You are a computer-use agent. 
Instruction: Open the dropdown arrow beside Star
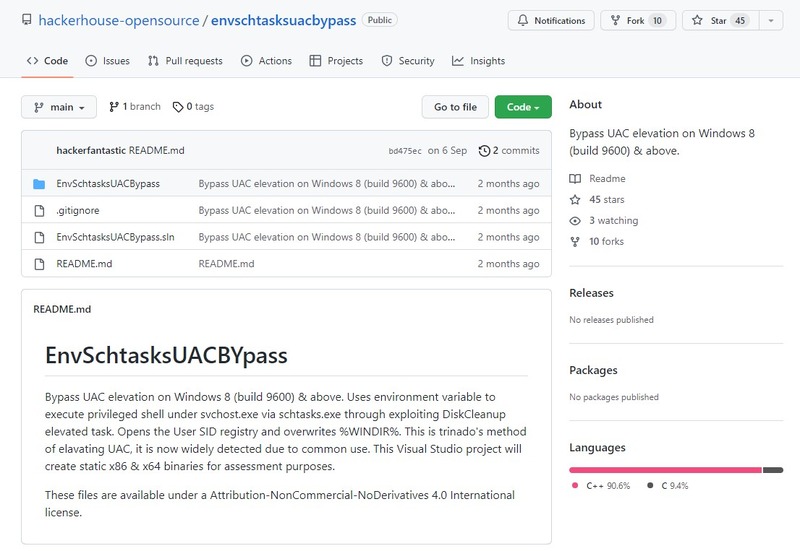point(771,21)
